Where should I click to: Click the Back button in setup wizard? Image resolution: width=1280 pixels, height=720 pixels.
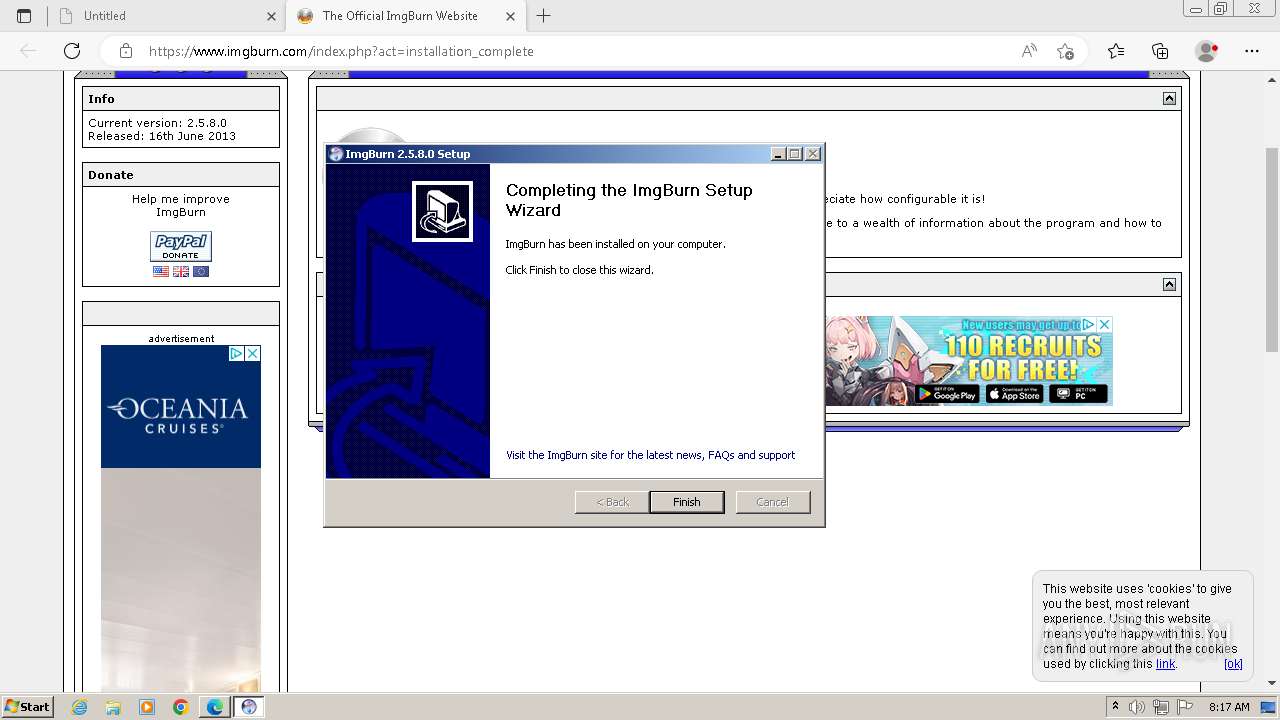tap(612, 502)
